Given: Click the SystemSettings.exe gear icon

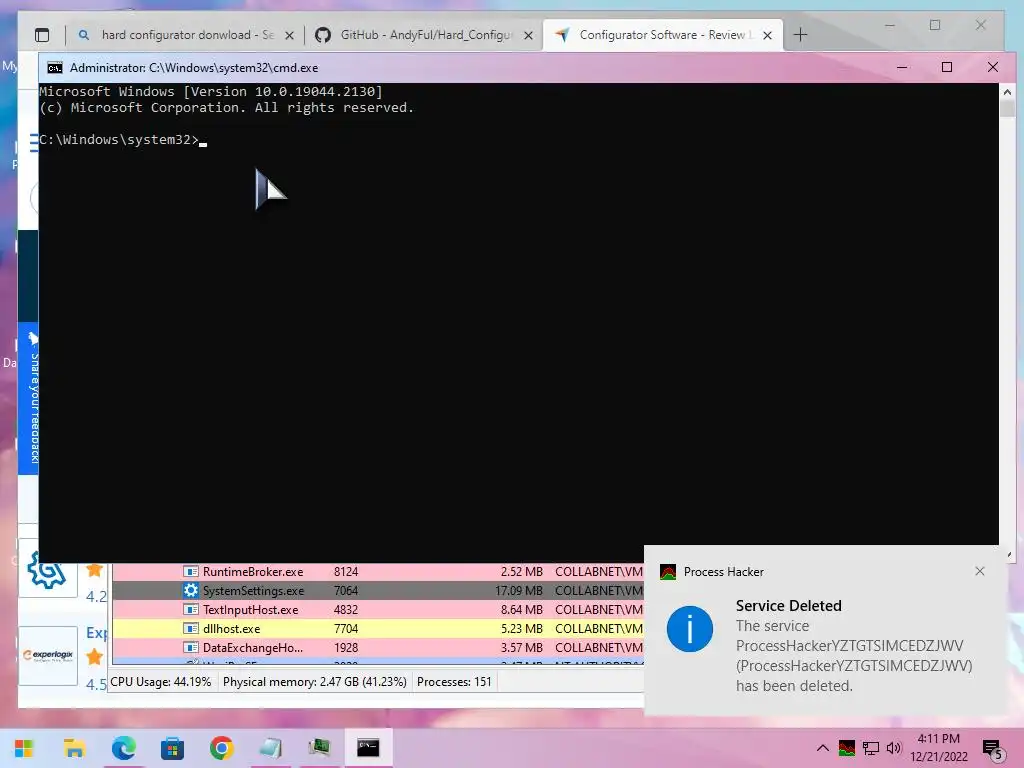Looking at the screenshot, I should pyautogui.click(x=191, y=590).
